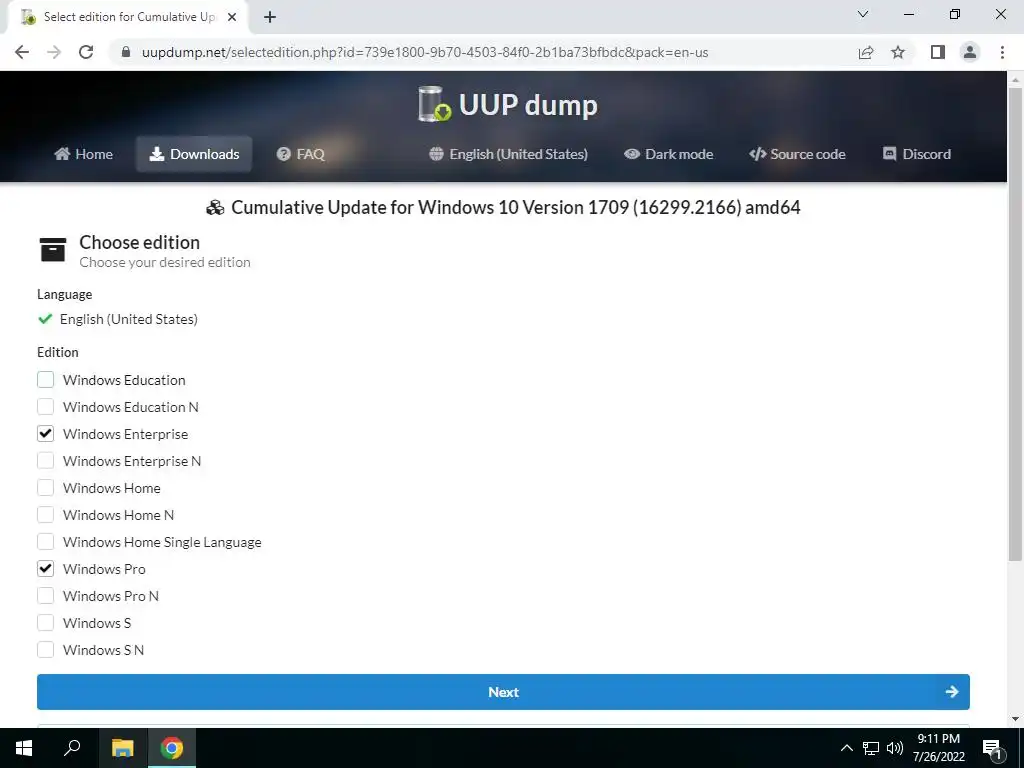1024x768 pixels.
Task: Check the Windows Home checkbox
Action: click(x=46, y=488)
